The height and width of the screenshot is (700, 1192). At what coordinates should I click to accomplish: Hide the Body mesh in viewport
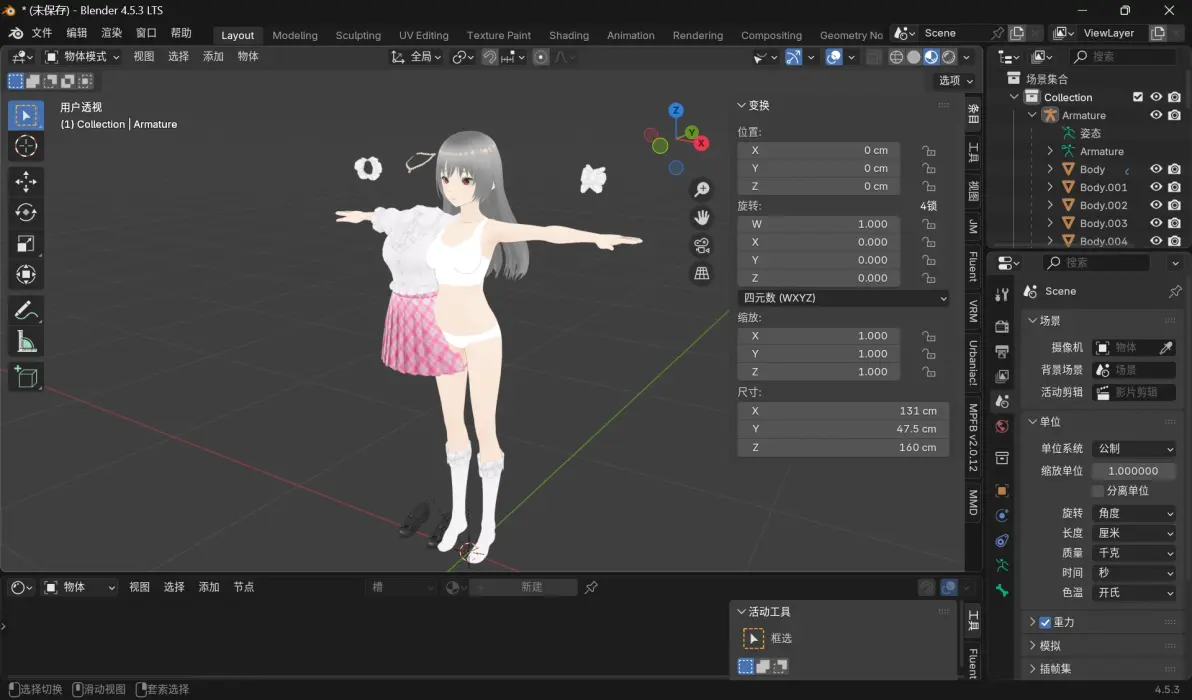tap(1156, 169)
